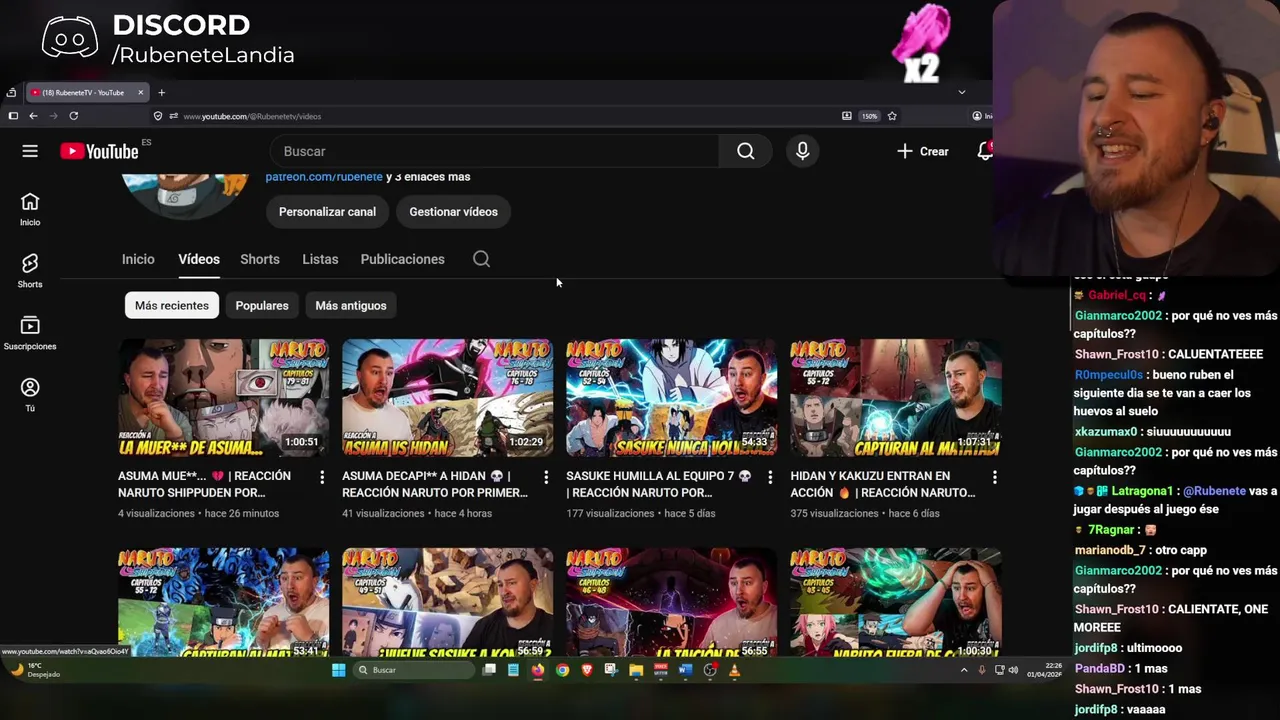Switch to the channel Shorts tab
1280x720 pixels.
pyautogui.click(x=260, y=259)
